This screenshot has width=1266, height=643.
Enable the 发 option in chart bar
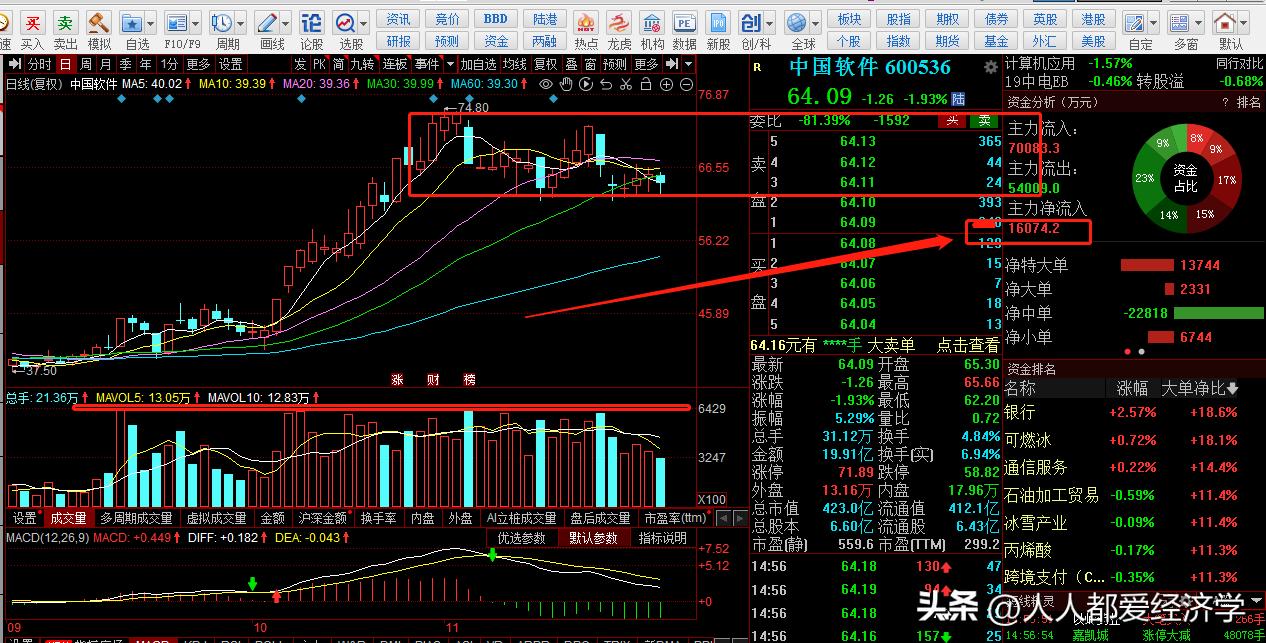tap(300, 64)
